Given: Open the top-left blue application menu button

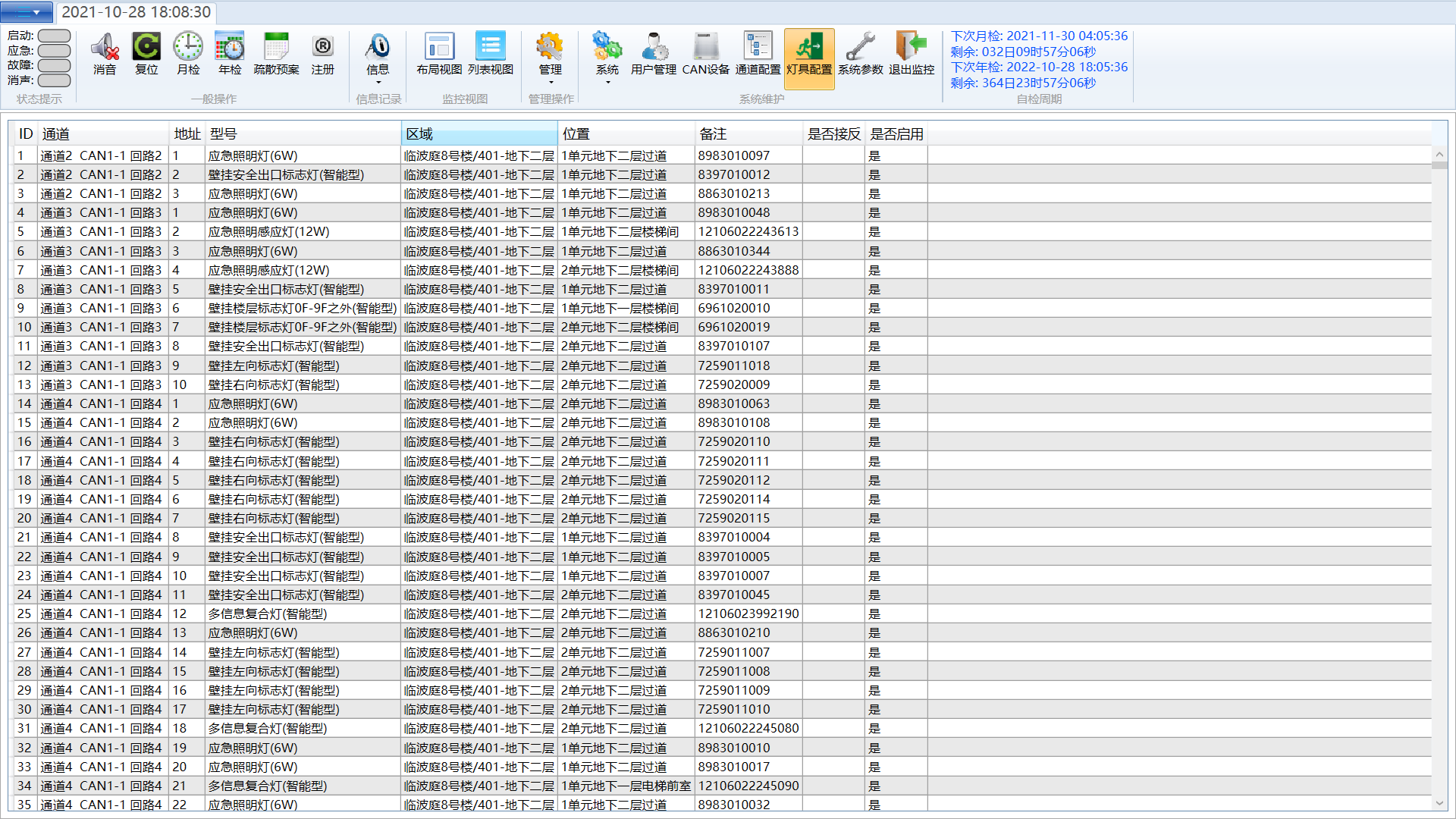Looking at the screenshot, I should pyautogui.click(x=27, y=12).
